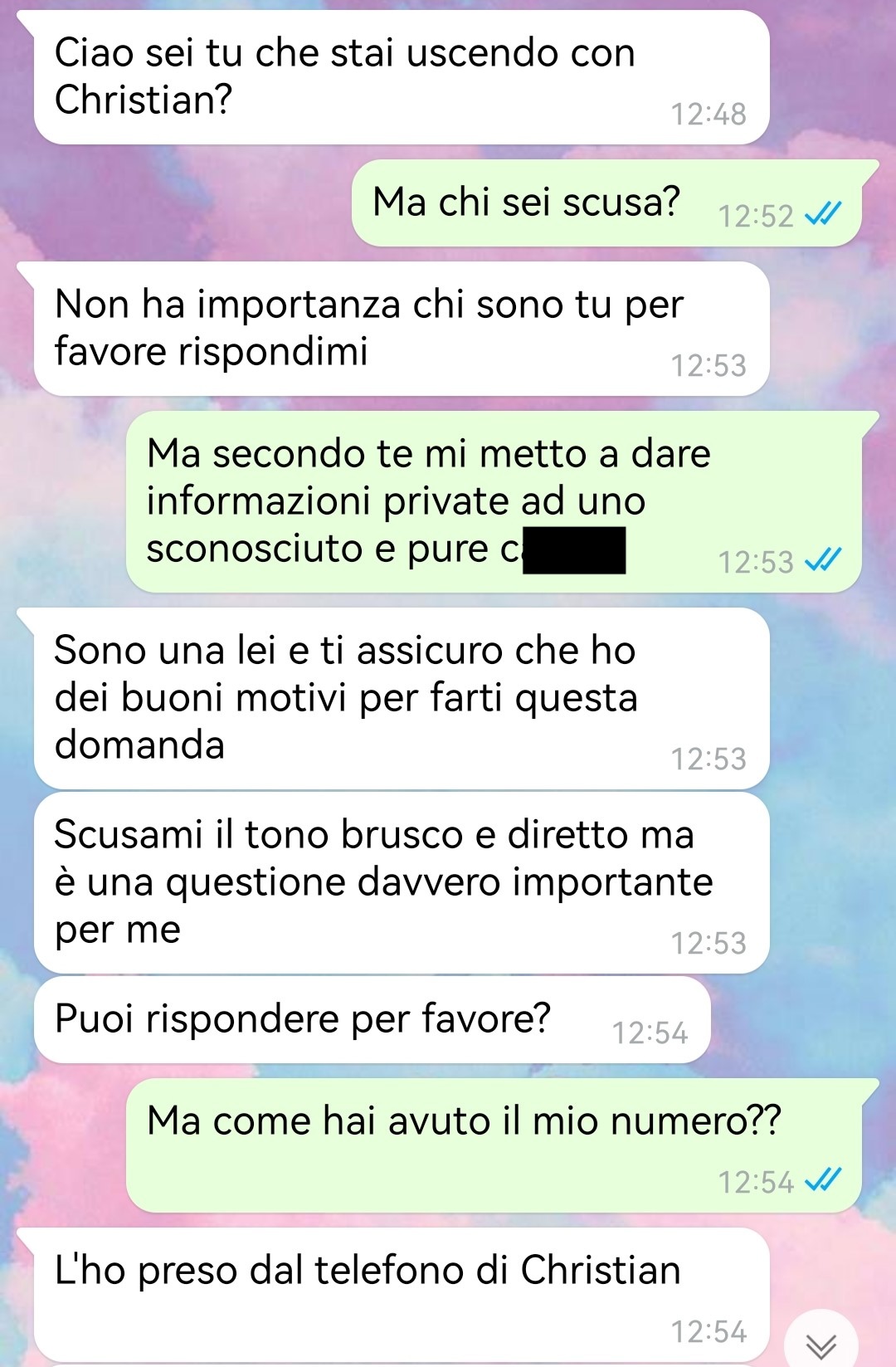This screenshot has height=1367, width=896.
Task: Tap the 12:52 timestamp beside sent message
Action: 756,217
